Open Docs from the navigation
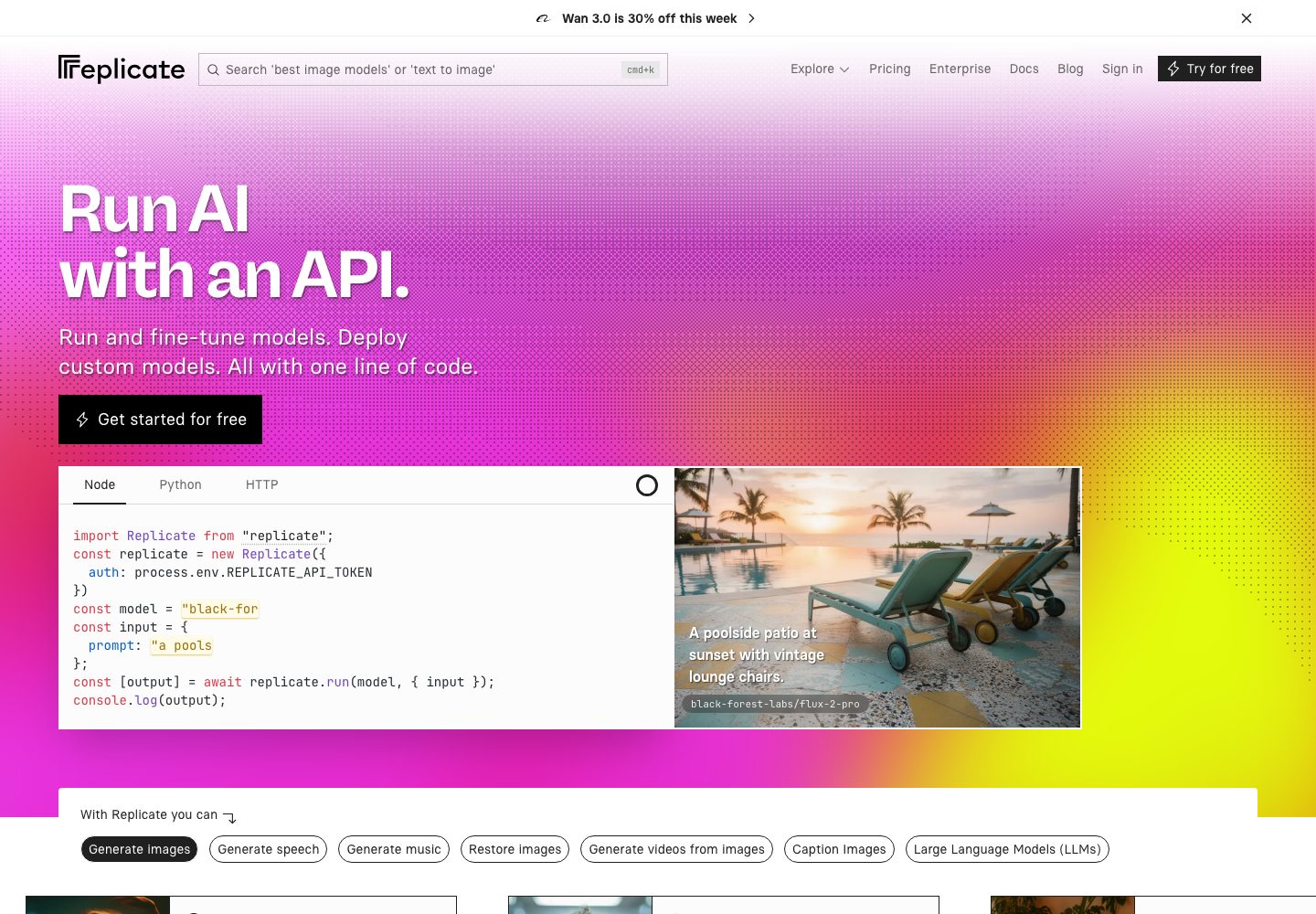Image resolution: width=1316 pixels, height=914 pixels. click(x=1024, y=69)
